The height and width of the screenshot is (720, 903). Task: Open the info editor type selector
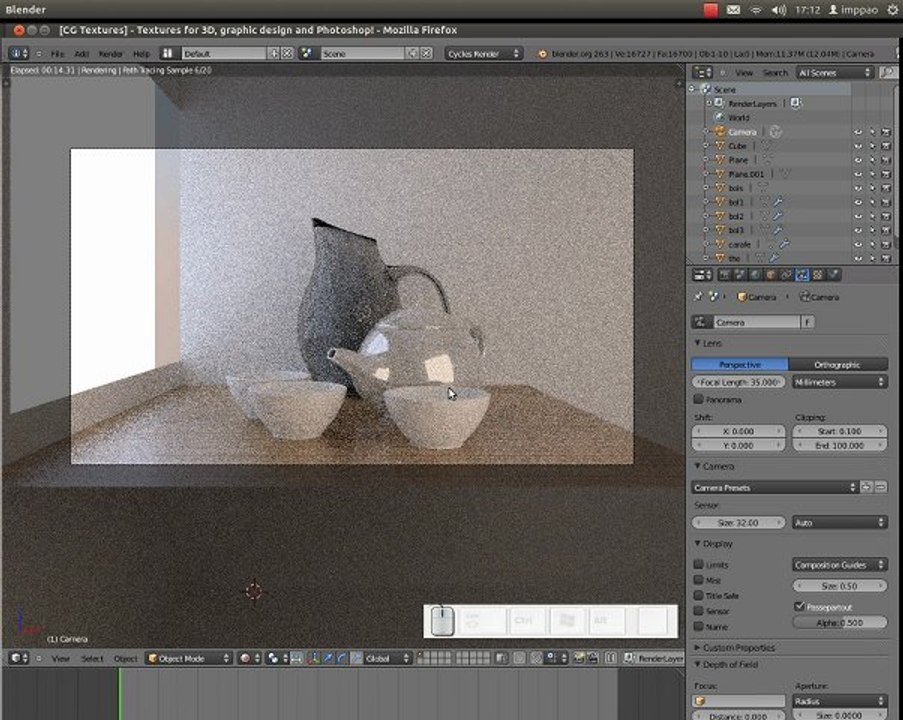click(19, 54)
